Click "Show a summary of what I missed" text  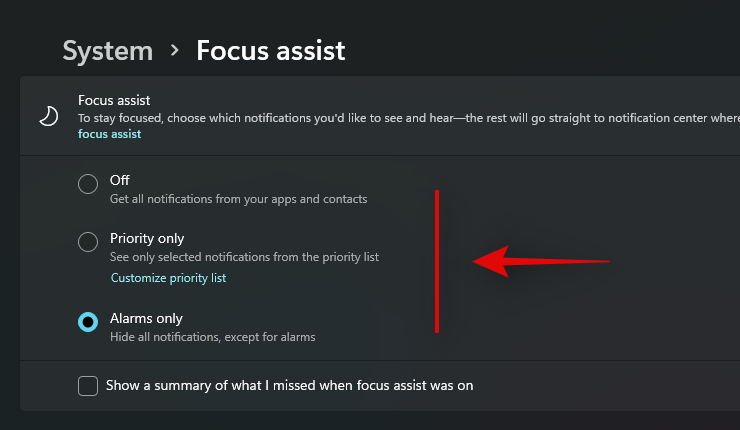289,385
